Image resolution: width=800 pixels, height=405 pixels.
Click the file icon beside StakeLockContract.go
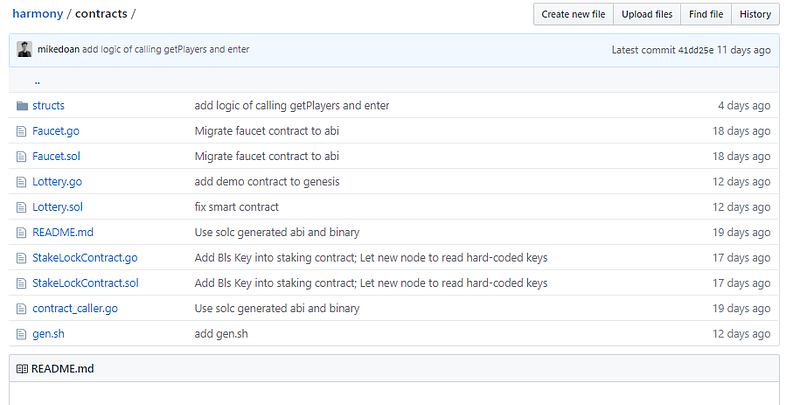22,258
